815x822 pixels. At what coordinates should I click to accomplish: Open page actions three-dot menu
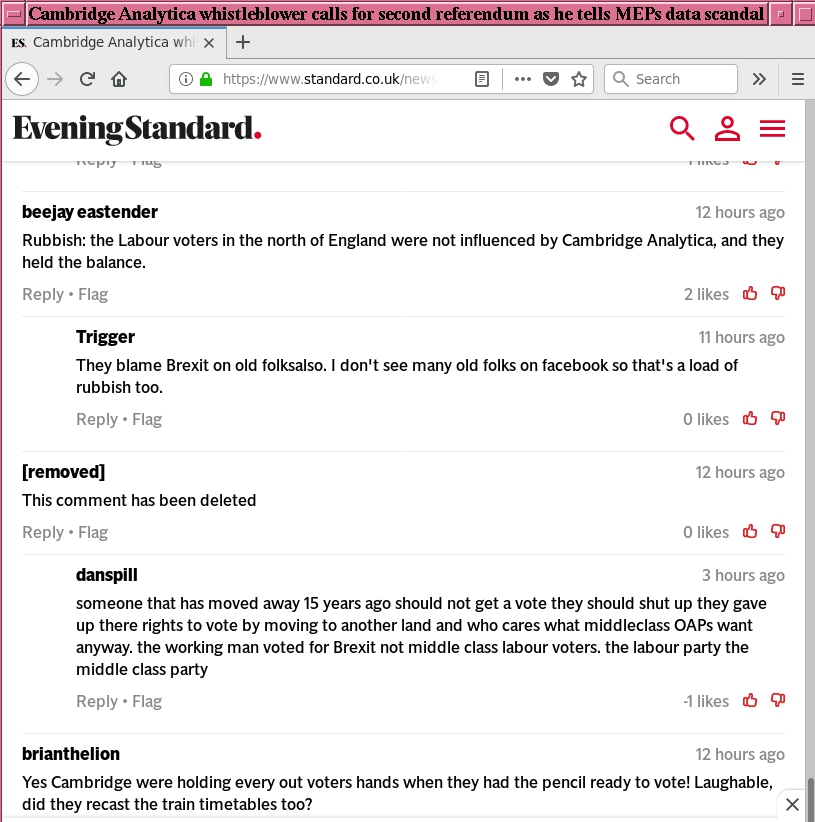[523, 79]
